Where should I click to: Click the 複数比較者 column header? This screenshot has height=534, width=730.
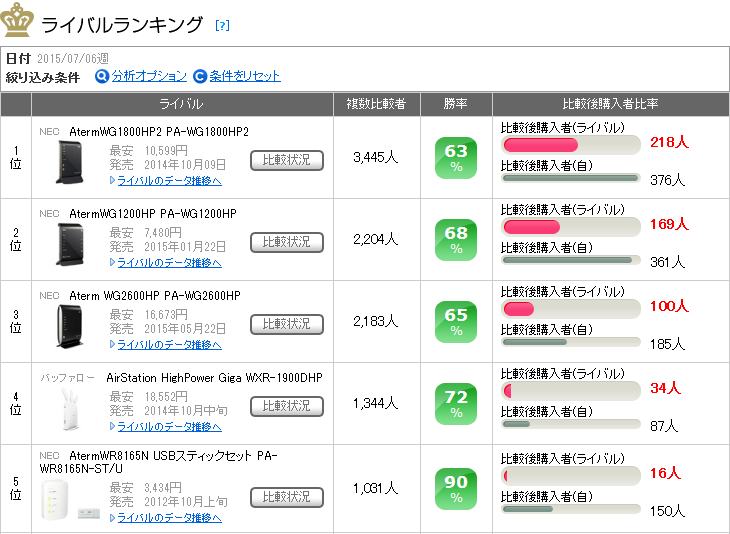(377, 104)
